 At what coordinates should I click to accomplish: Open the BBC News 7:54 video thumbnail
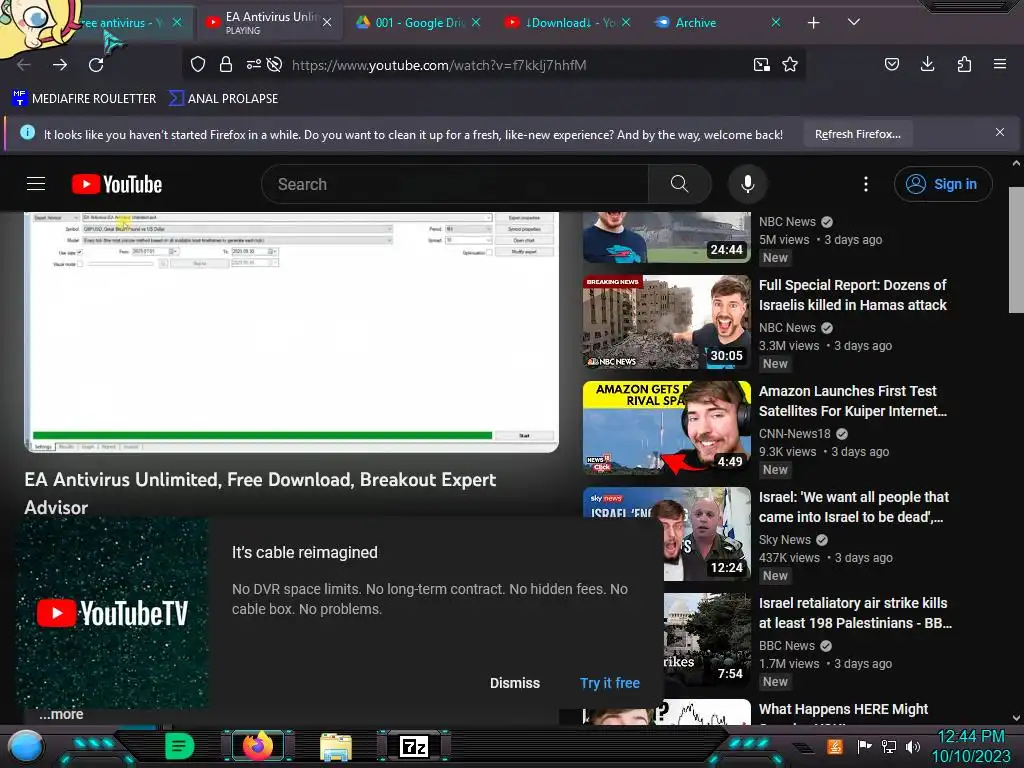[x=707, y=639]
